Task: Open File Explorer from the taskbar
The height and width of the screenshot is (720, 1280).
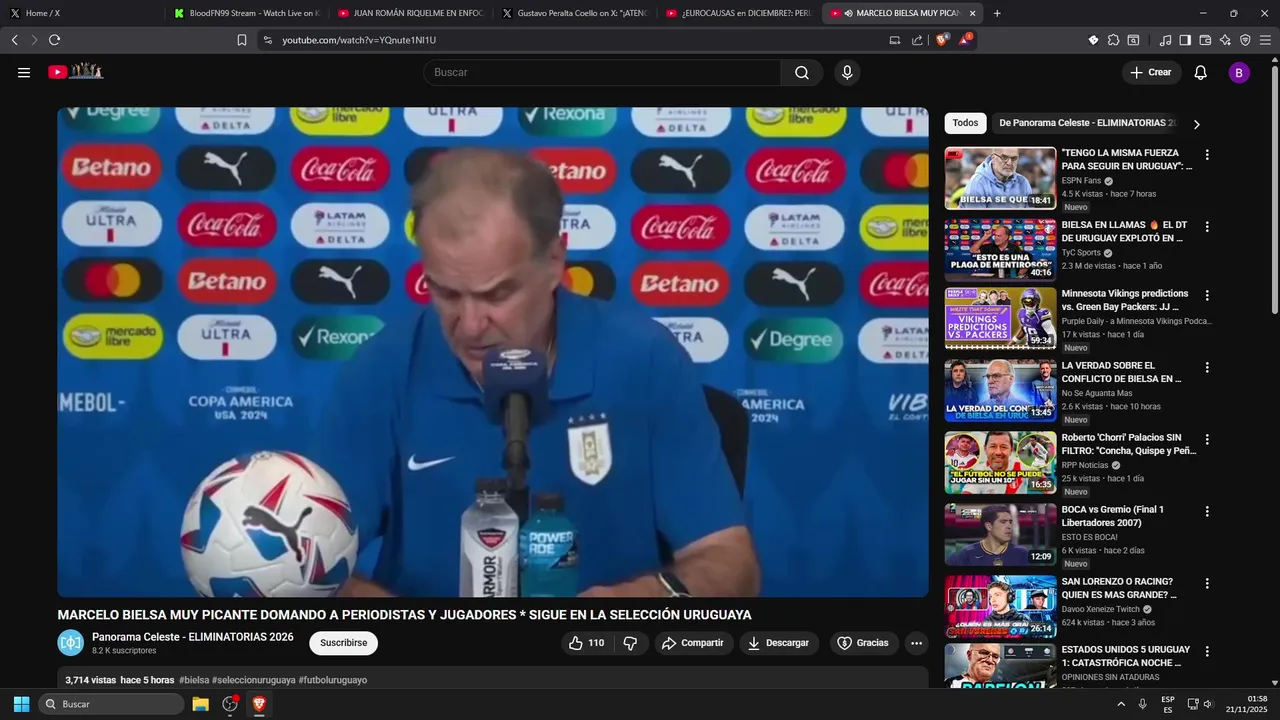Action: pyautogui.click(x=200, y=704)
